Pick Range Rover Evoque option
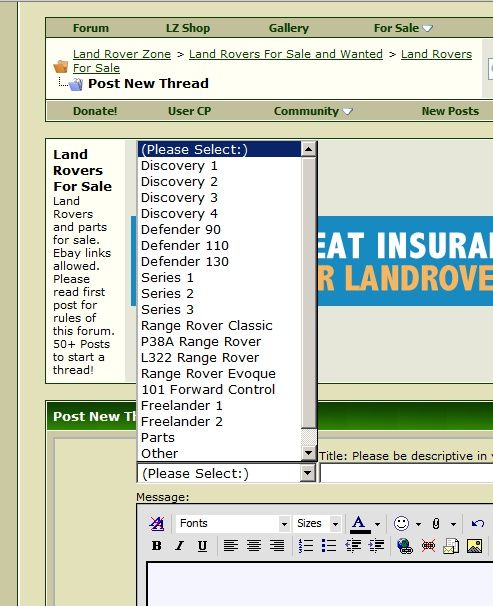The image size is (493, 606). click(219, 374)
